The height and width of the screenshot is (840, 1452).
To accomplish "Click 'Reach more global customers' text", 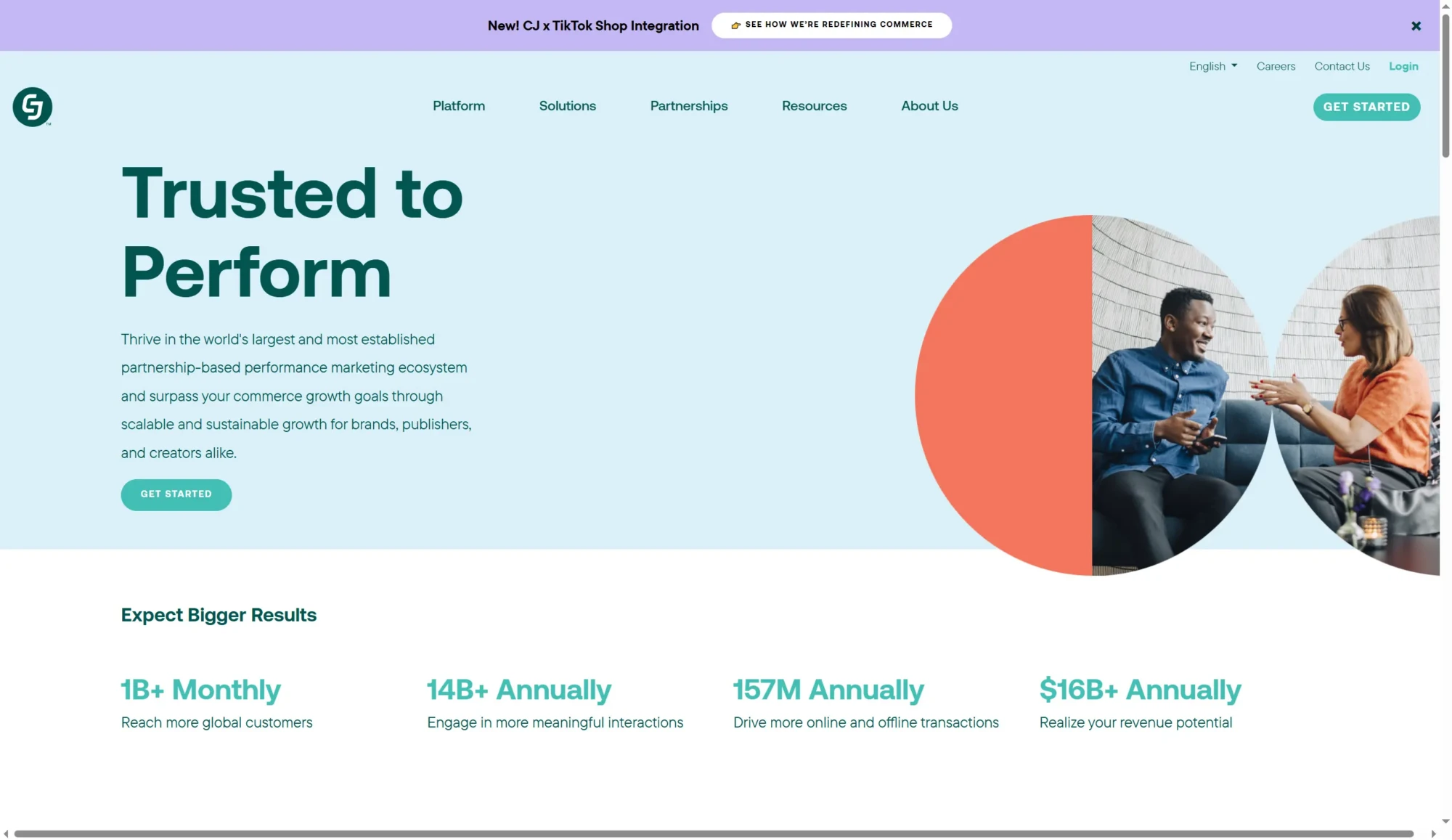I will 217,722.
